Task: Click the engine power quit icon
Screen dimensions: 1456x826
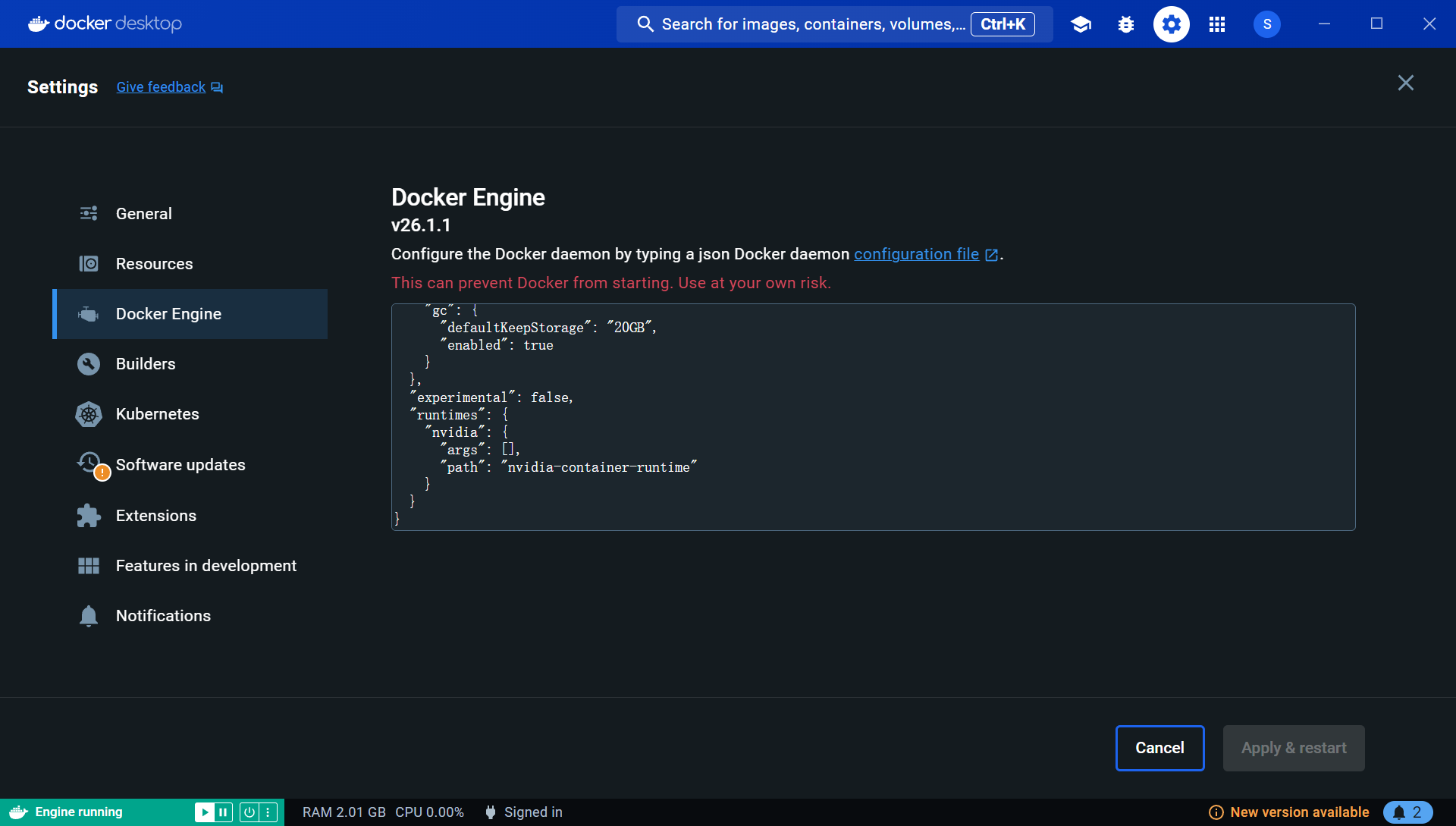Action: [249, 812]
